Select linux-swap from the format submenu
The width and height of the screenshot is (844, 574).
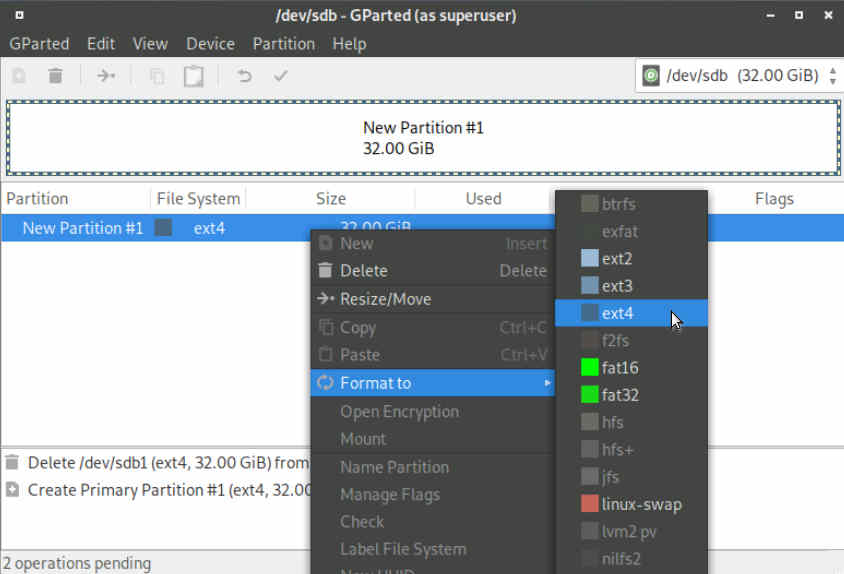(x=631, y=505)
